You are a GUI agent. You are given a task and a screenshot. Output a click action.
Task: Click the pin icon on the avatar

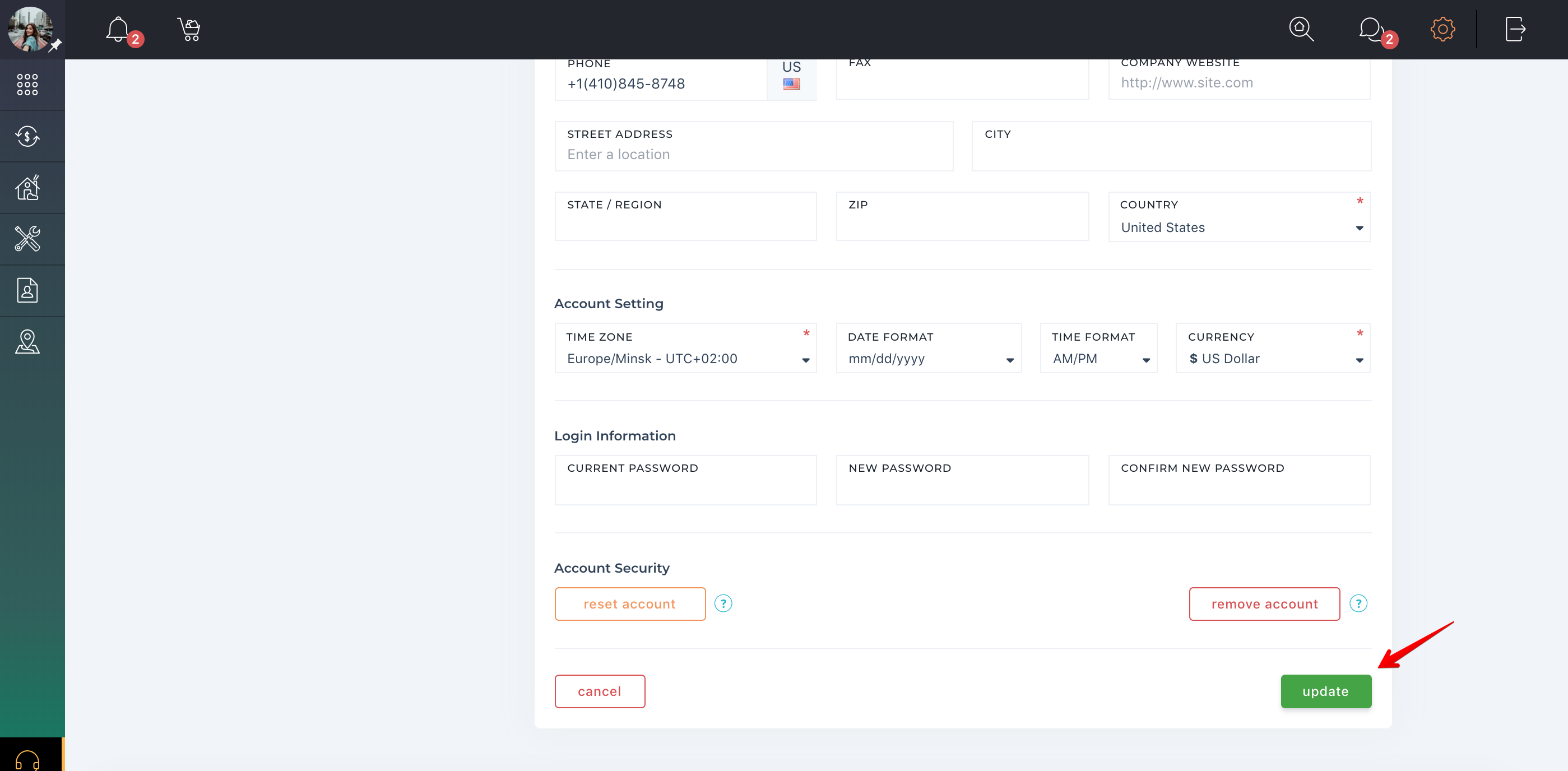pyautogui.click(x=55, y=45)
